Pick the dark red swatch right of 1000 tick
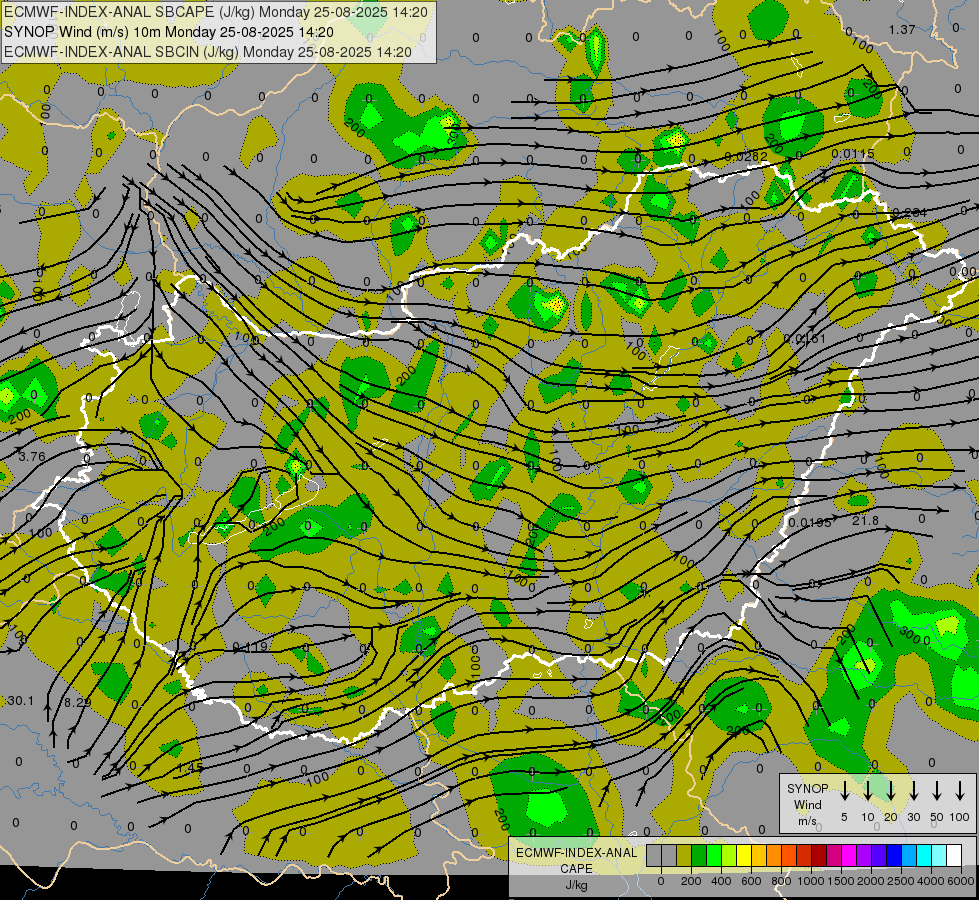 [x=819, y=856]
